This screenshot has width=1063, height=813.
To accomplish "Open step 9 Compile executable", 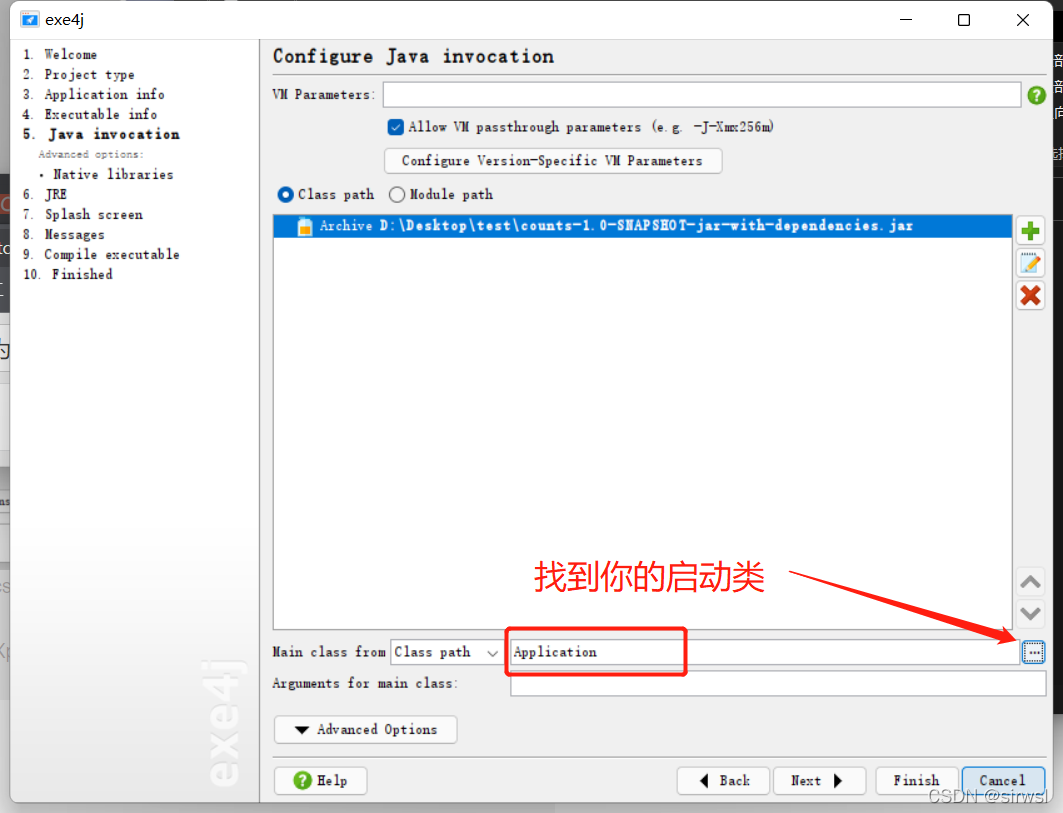I will (101, 254).
